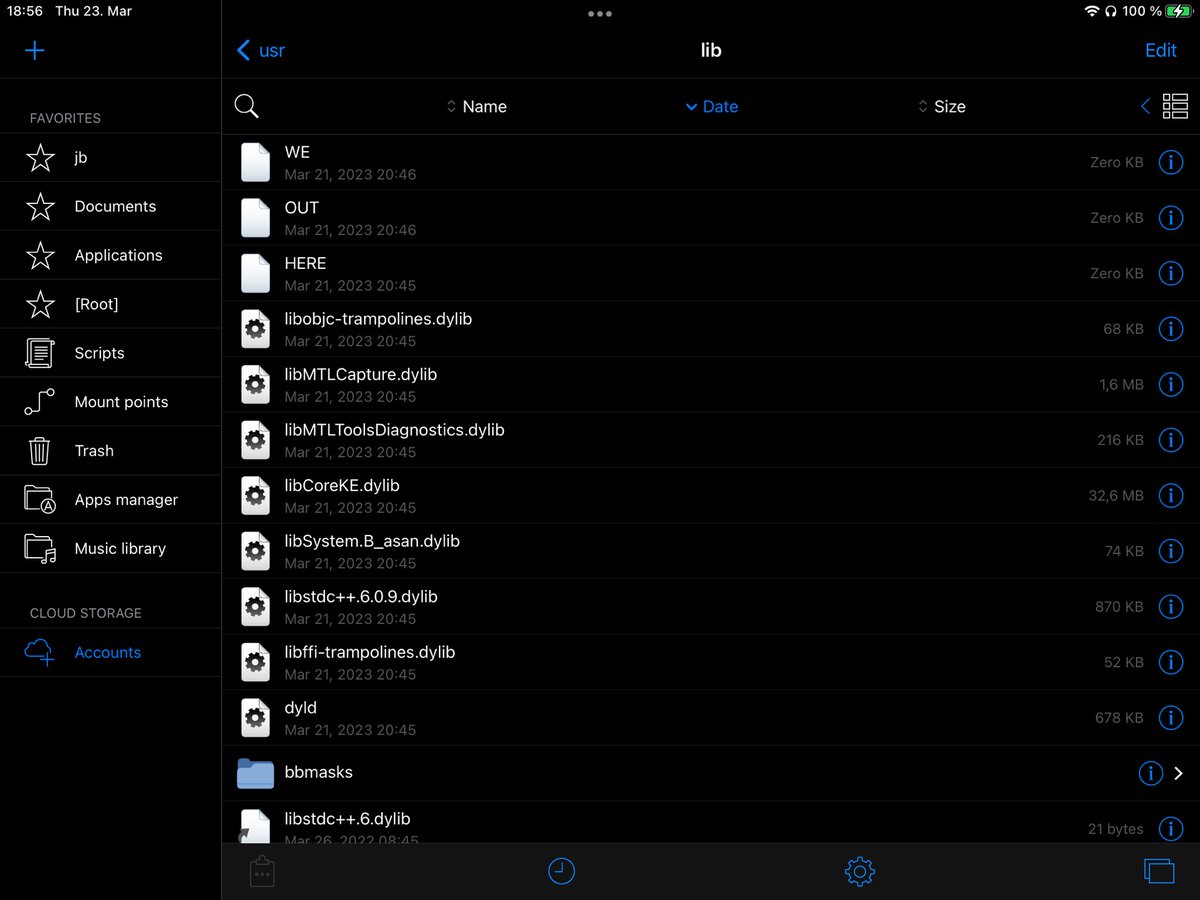This screenshot has height=900, width=1200.
Task: Tap the blank document thumbnail of WE
Action: [256, 162]
